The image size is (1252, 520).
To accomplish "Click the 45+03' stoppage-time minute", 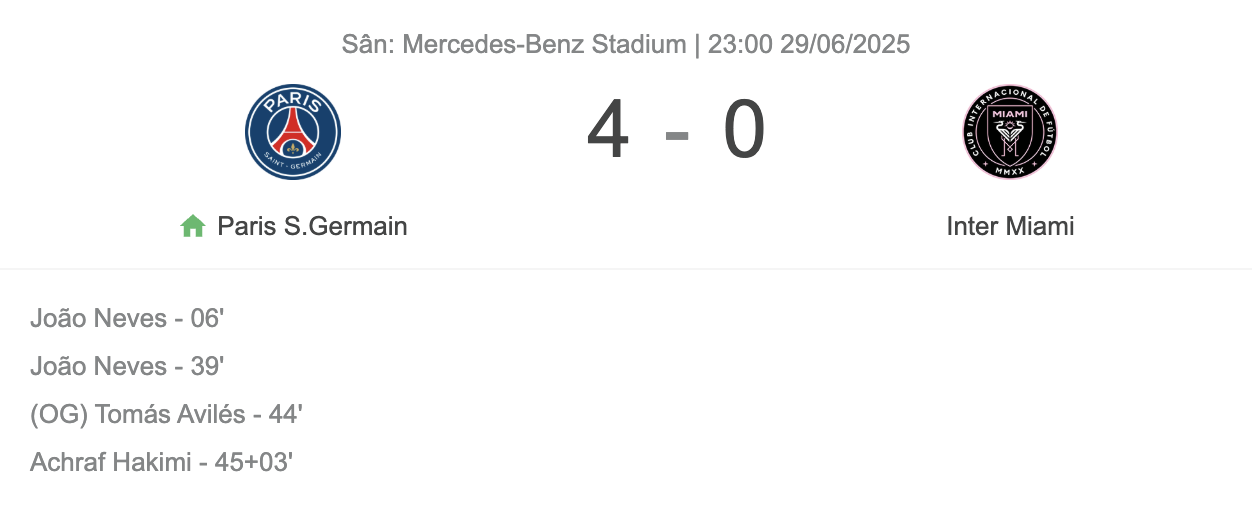I will (x=254, y=463).
